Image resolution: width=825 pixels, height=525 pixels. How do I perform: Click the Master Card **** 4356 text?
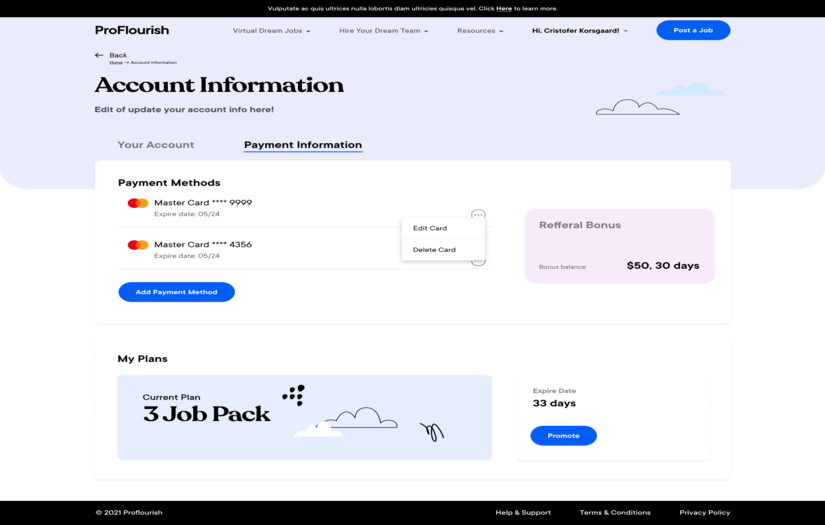click(203, 245)
